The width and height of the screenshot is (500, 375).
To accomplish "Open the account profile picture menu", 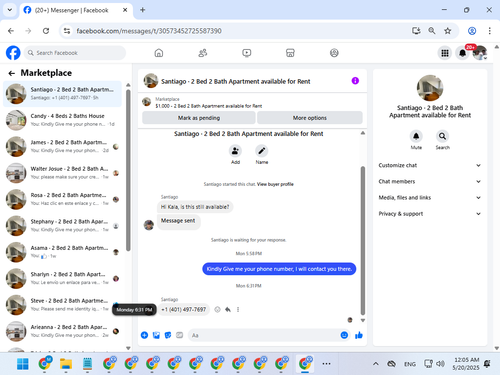I will pos(480,53).
